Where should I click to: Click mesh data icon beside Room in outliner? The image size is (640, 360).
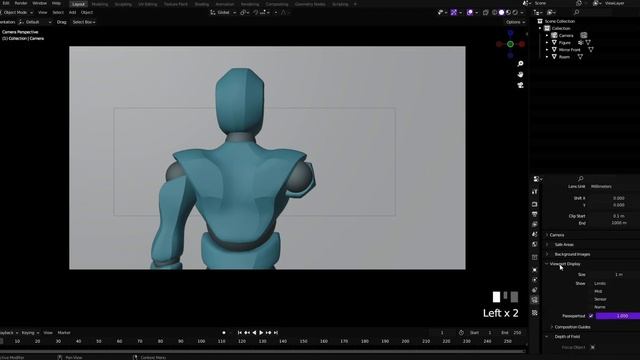[x=580, y=57]
